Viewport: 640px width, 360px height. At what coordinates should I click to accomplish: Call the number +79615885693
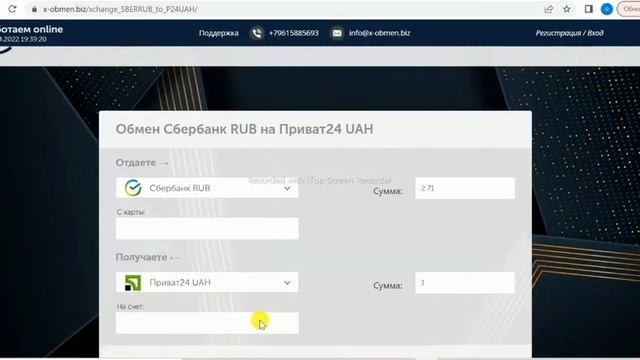point(293,33)
